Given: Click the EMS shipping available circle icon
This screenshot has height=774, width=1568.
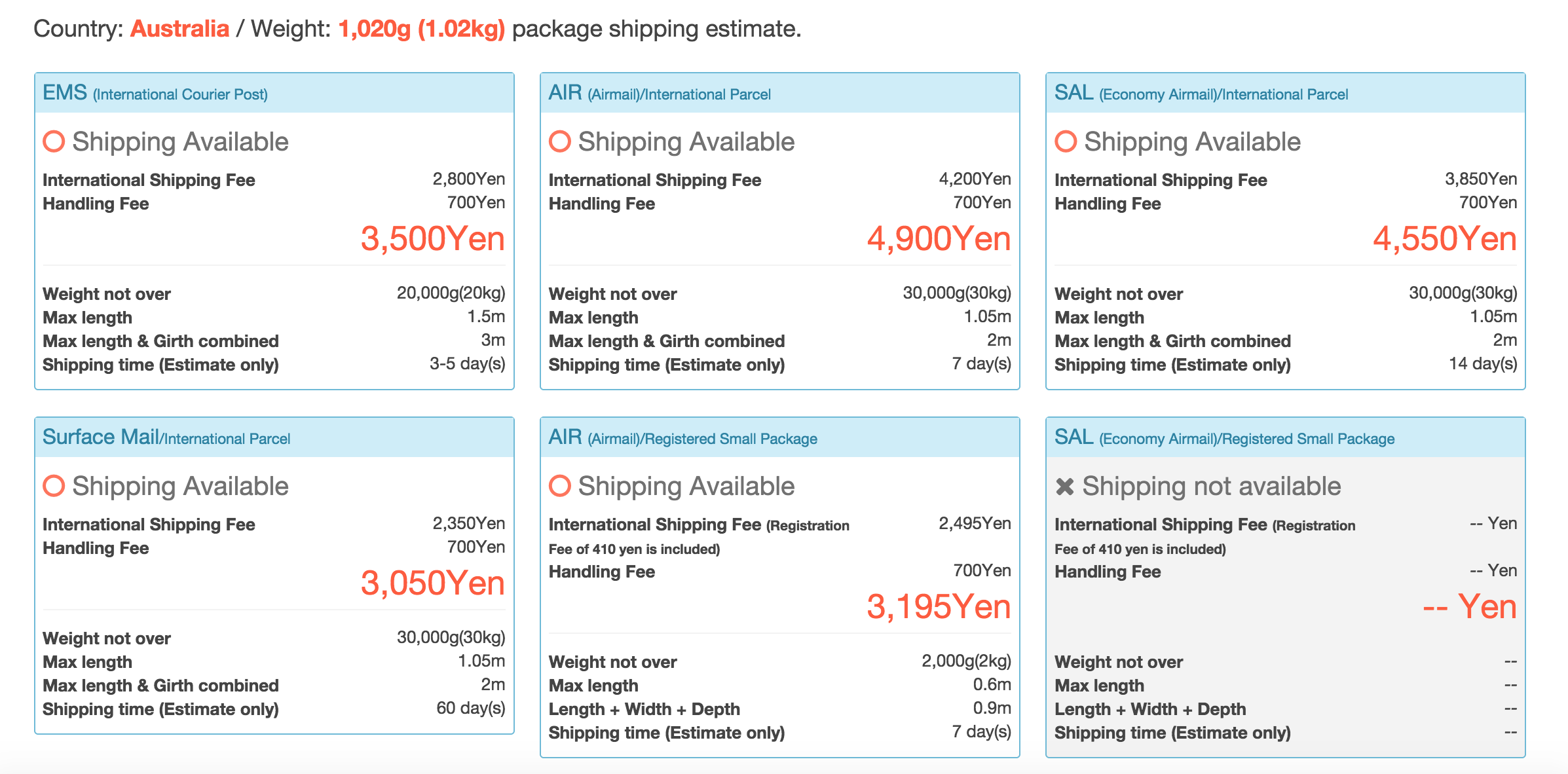Looking at the screenshot, I should [54, 141].
